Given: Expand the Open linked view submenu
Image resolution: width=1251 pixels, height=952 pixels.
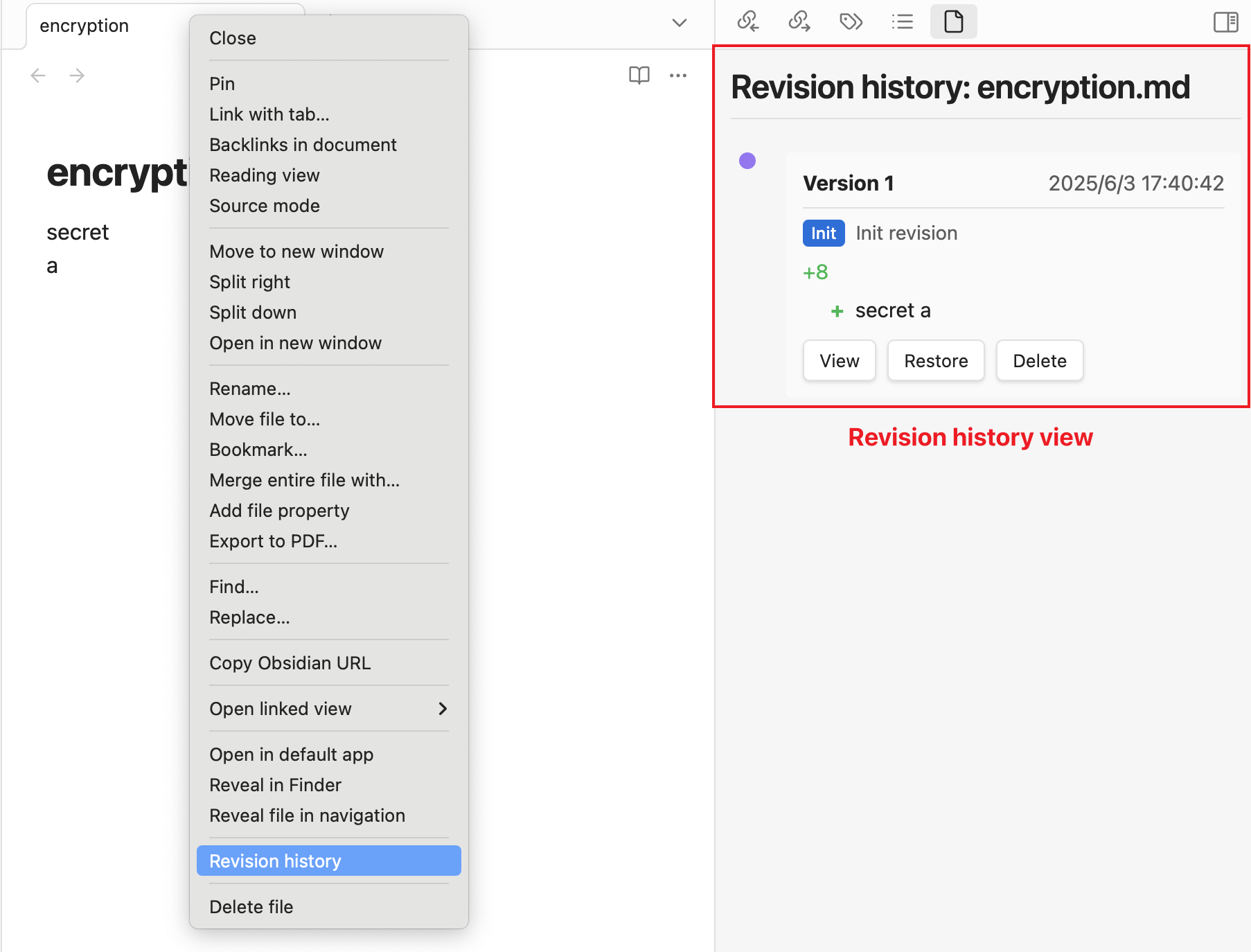Looking at the screenshot, I should (328, 709).
